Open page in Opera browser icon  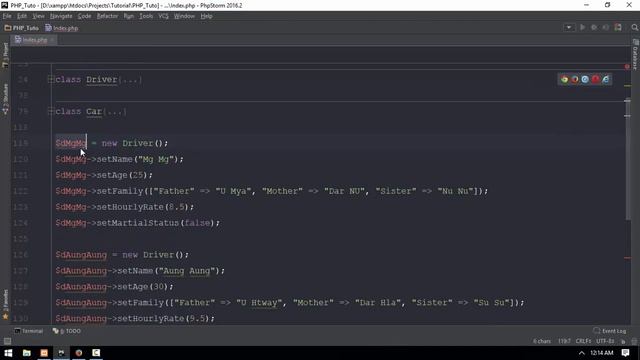[x=596, y=80]
